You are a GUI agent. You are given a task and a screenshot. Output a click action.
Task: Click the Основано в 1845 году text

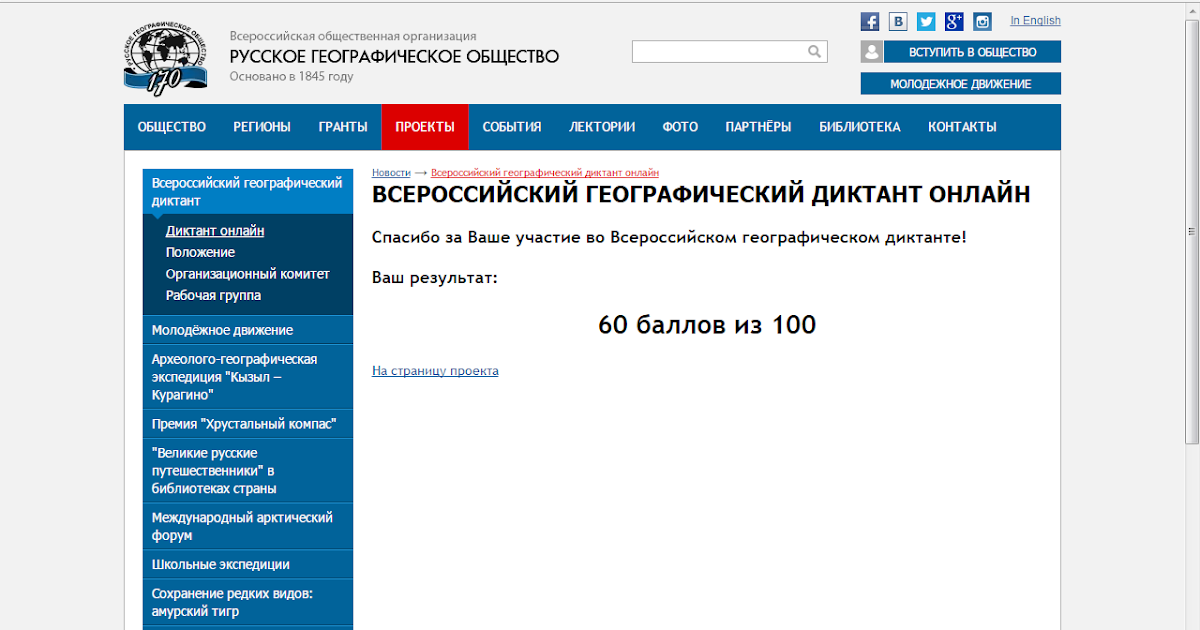[292, 76]
